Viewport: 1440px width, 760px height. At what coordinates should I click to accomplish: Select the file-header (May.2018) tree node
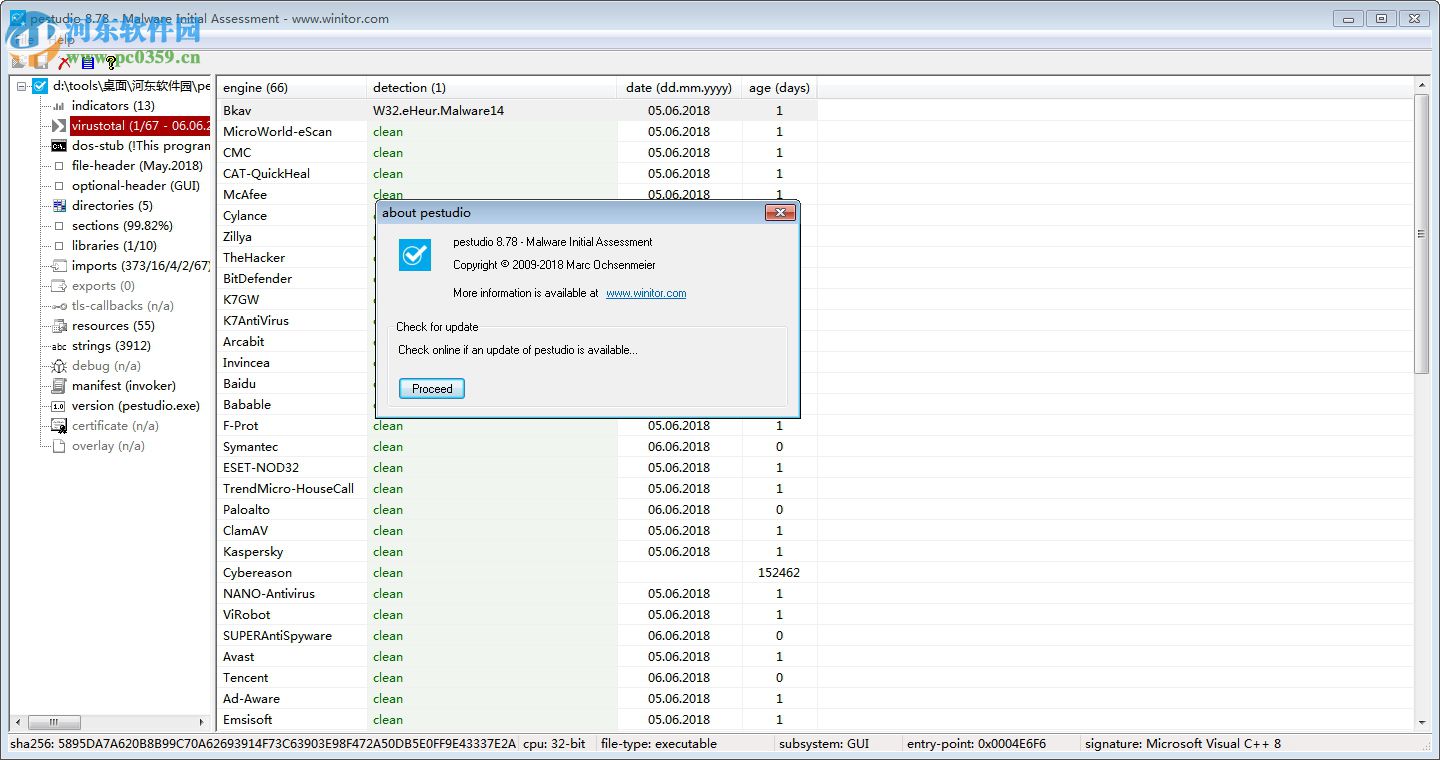tap(137, 166)
